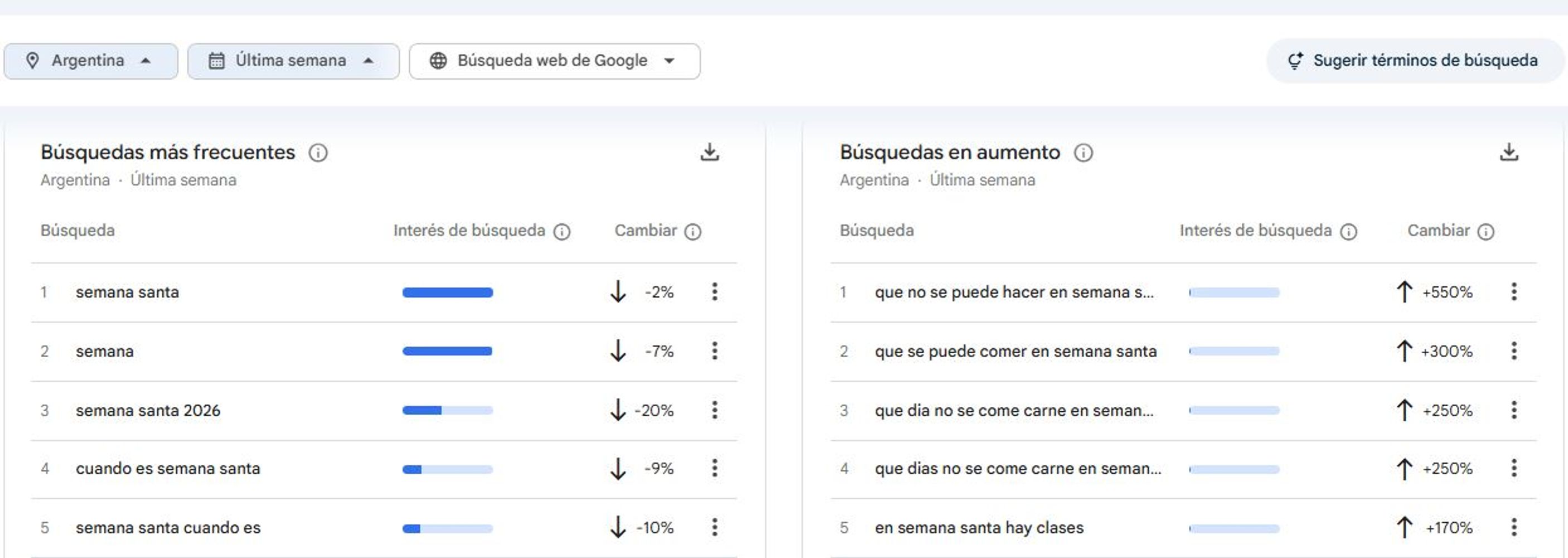1568x558 pixels.
Task: Open Búsqueda web de Google dropdown
Action: click(x=554, y=61)
